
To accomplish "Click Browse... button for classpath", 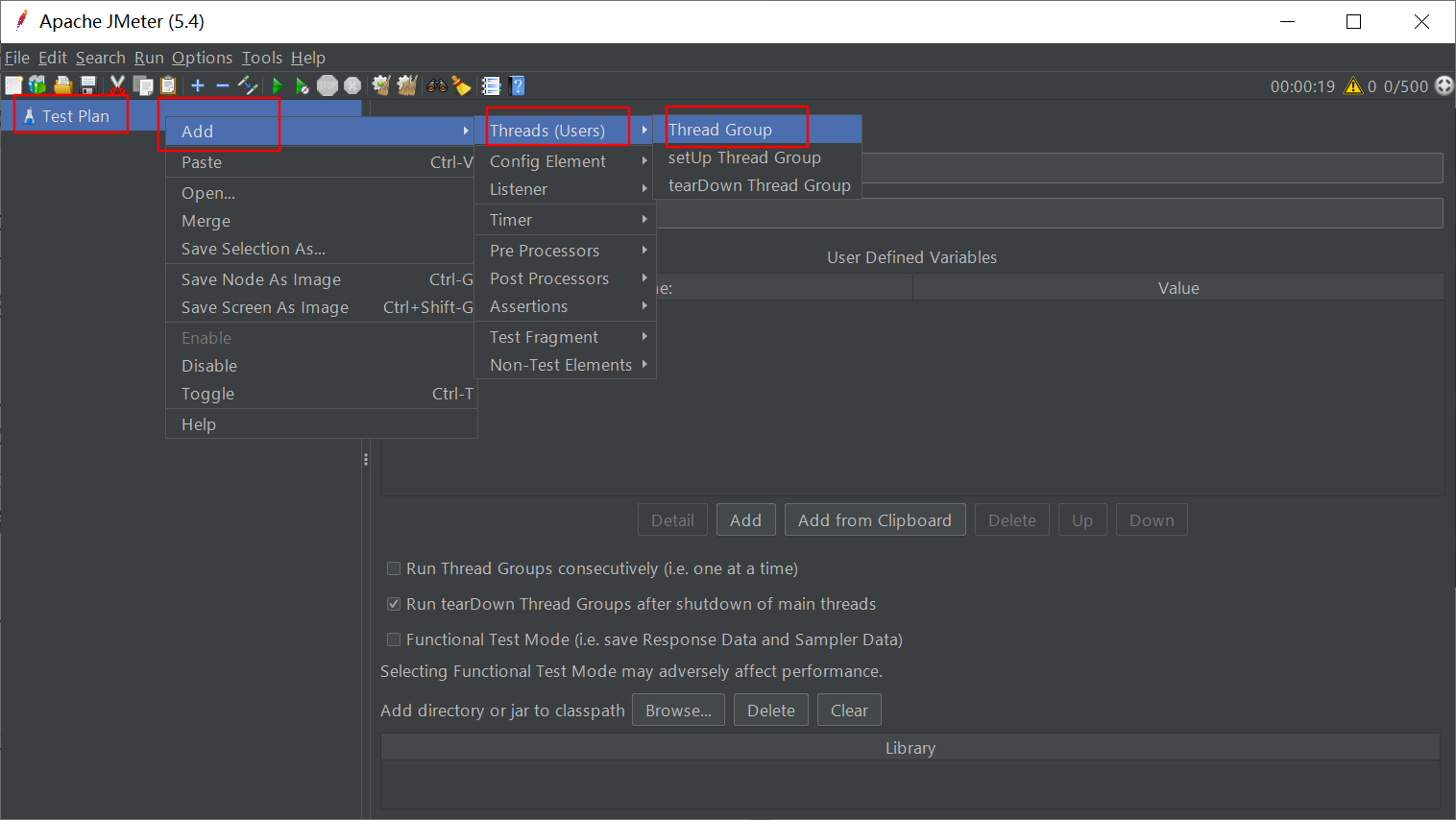I will coord(678,711).
